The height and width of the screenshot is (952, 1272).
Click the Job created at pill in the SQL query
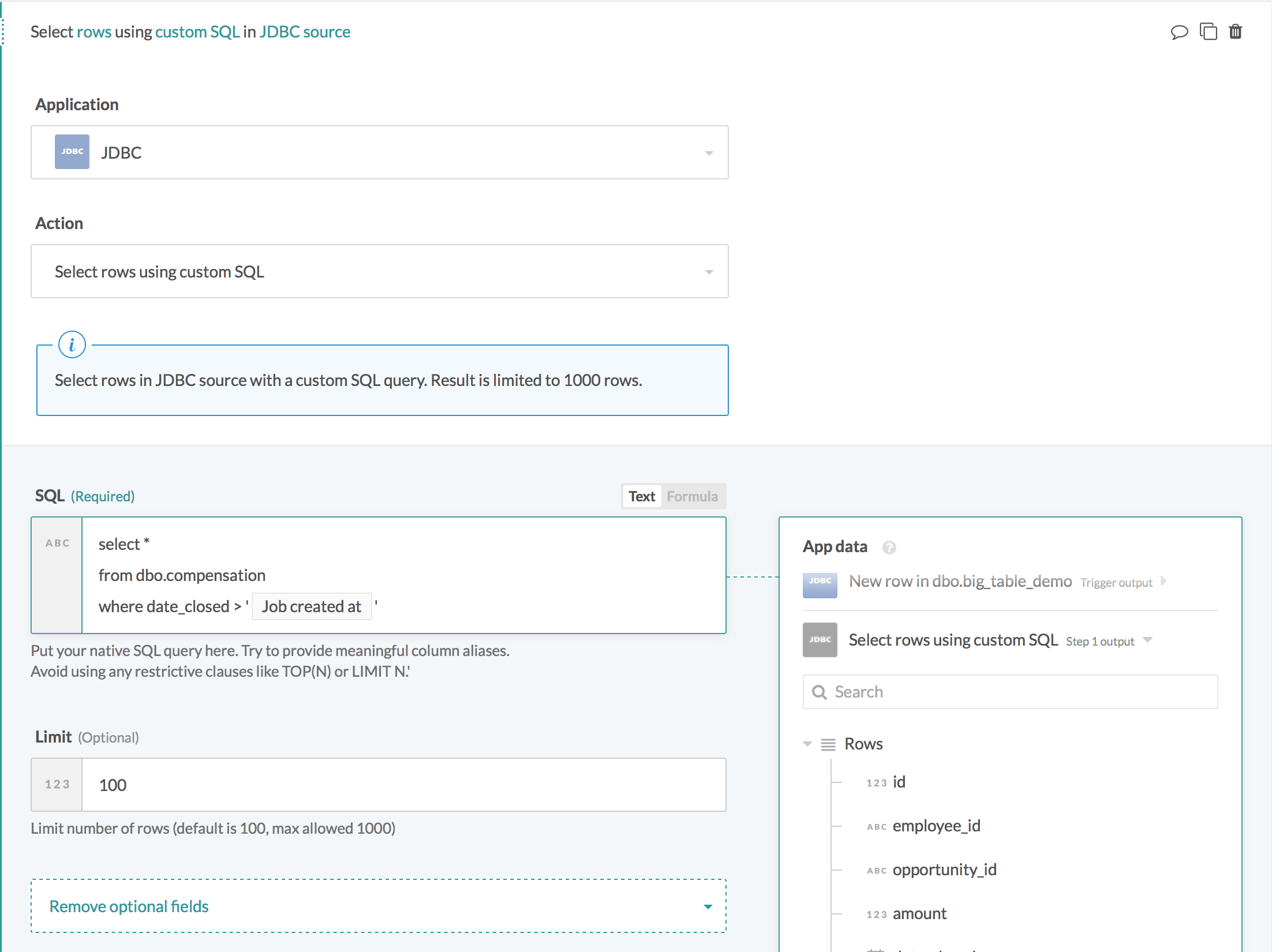click(x=312, y=606)
